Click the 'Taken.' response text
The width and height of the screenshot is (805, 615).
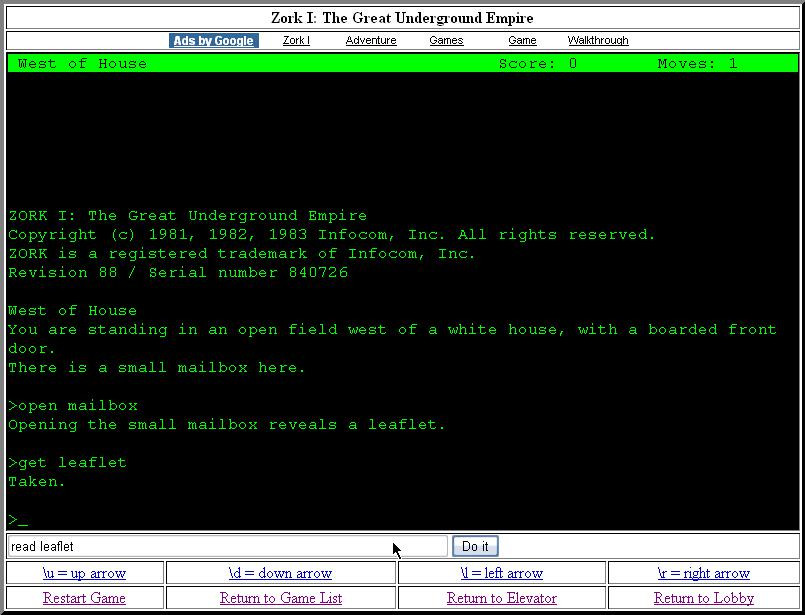click(36, 482)
